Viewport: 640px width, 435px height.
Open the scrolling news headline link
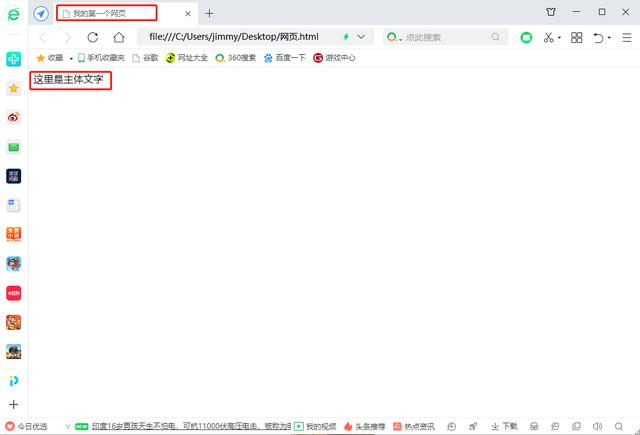191,426
